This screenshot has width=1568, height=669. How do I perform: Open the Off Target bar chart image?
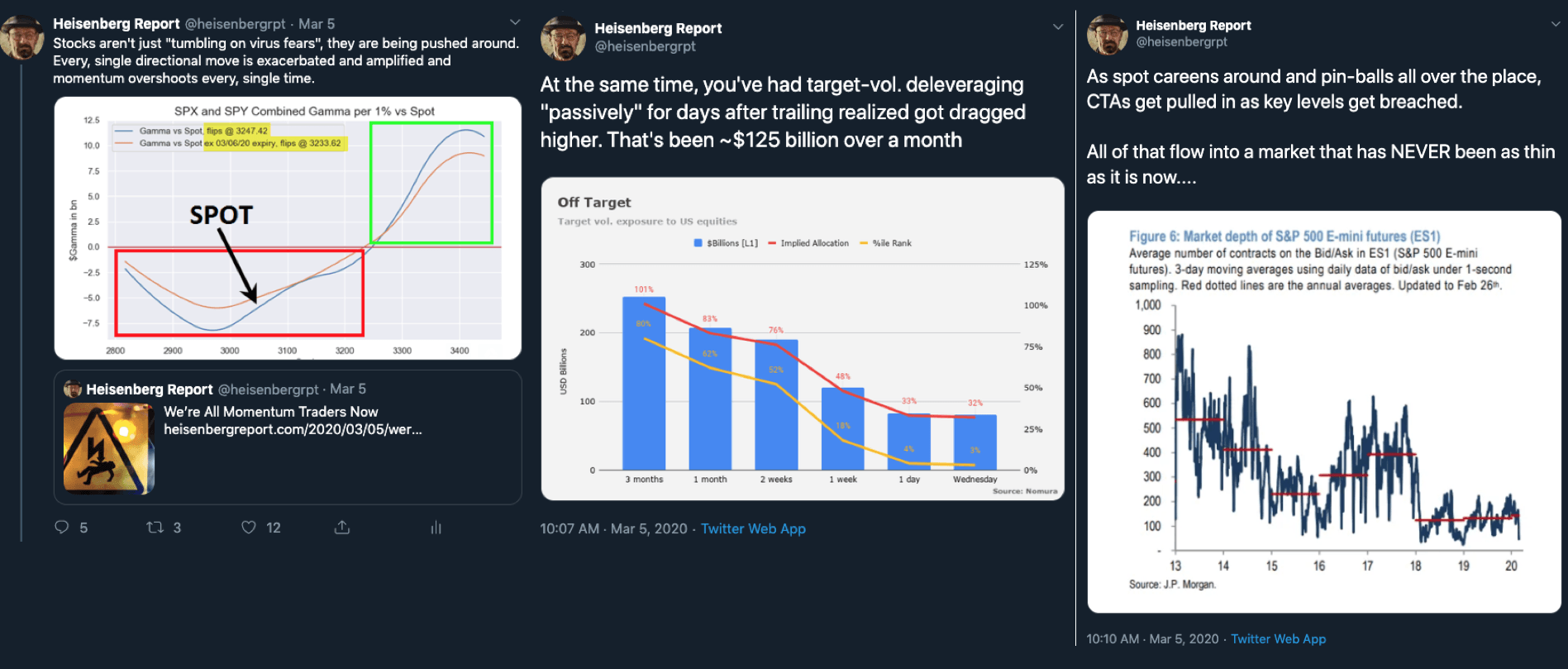[803, 339]
